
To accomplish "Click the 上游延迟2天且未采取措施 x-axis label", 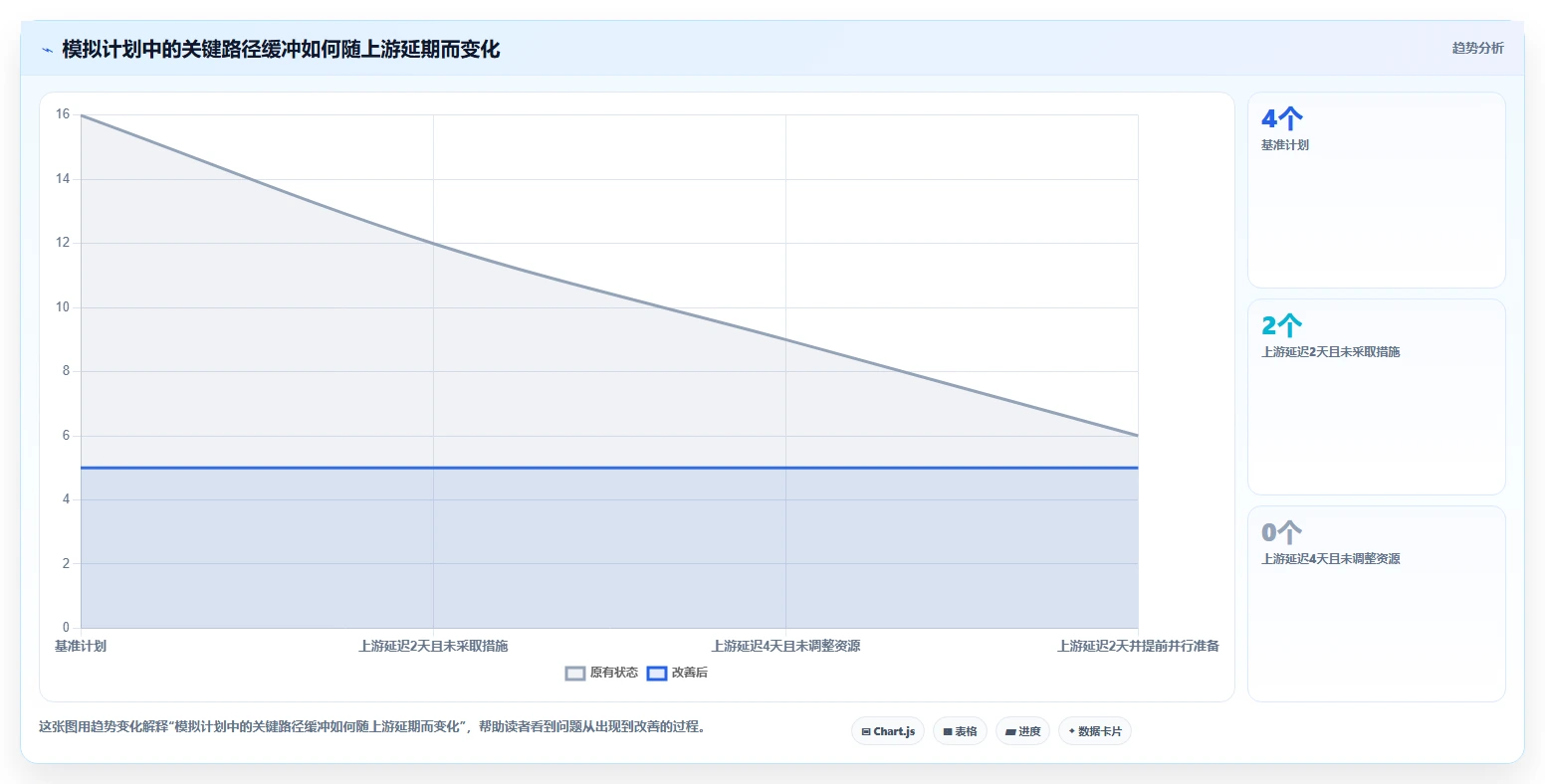I will (x=433, y=646).
